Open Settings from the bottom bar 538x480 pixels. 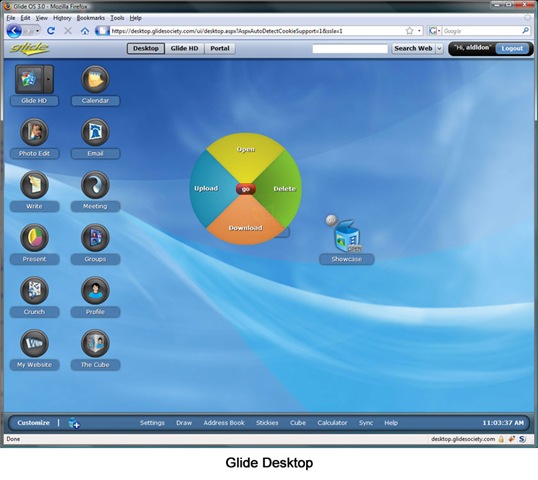point(152,423)
